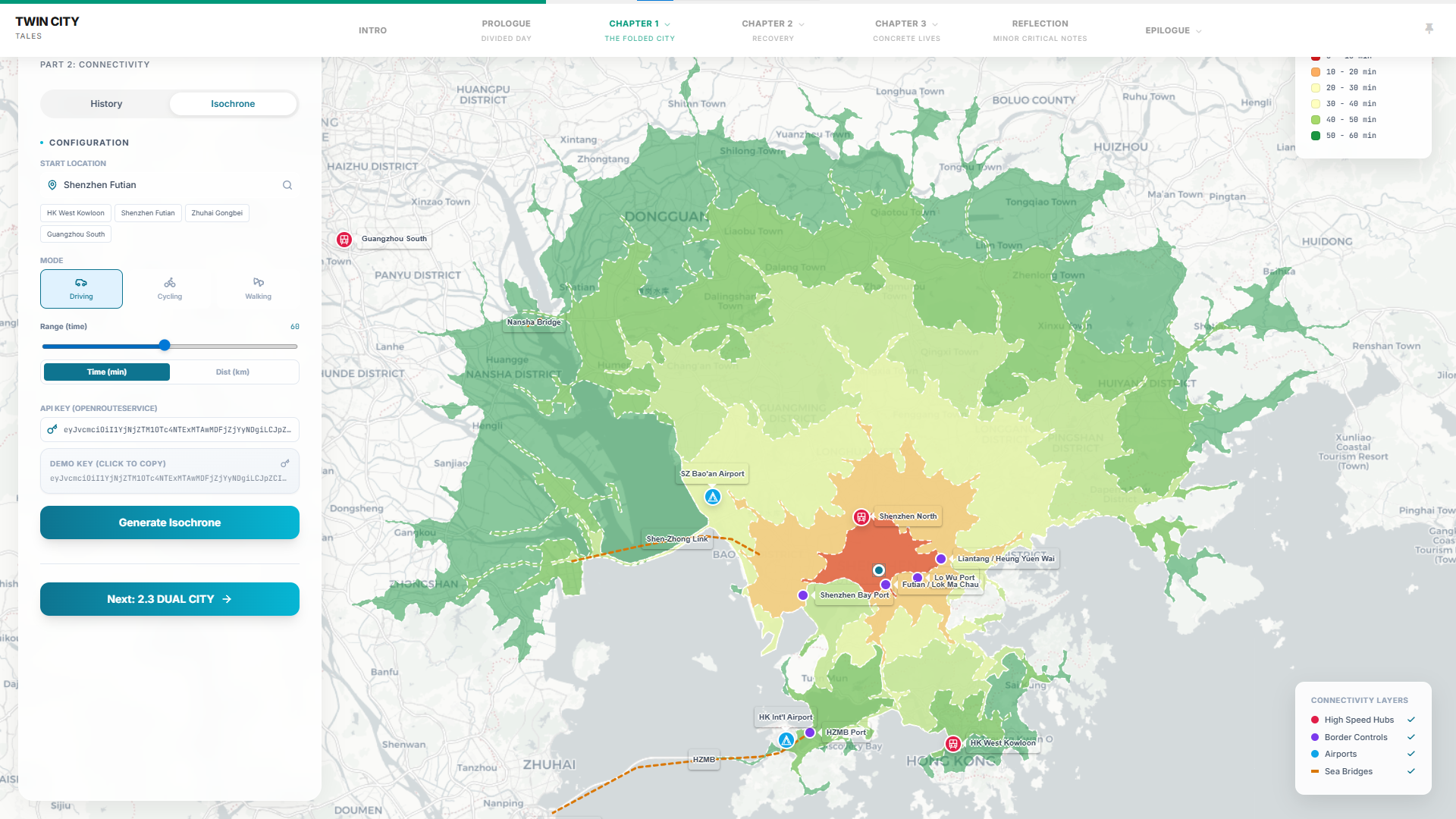Click the range value "60"
Viewport: 1456px width, 819px height.
[295, 327]
